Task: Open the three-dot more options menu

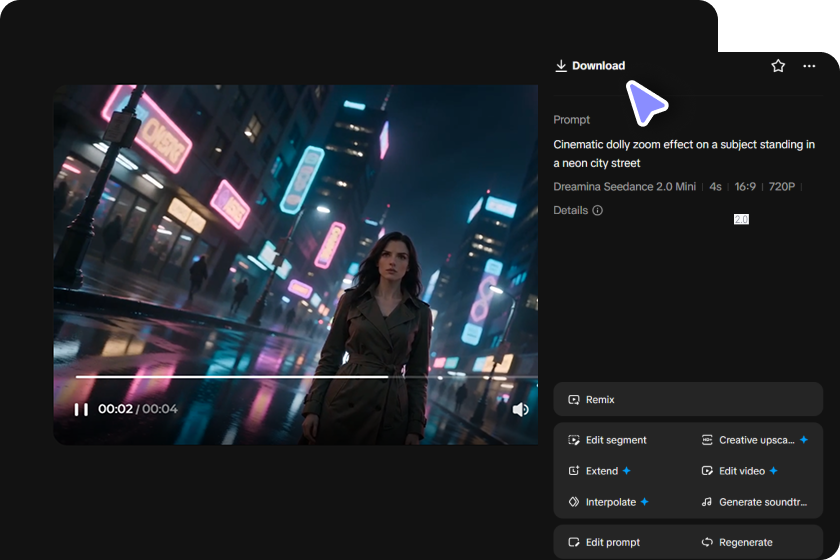Action: point(809,66)
